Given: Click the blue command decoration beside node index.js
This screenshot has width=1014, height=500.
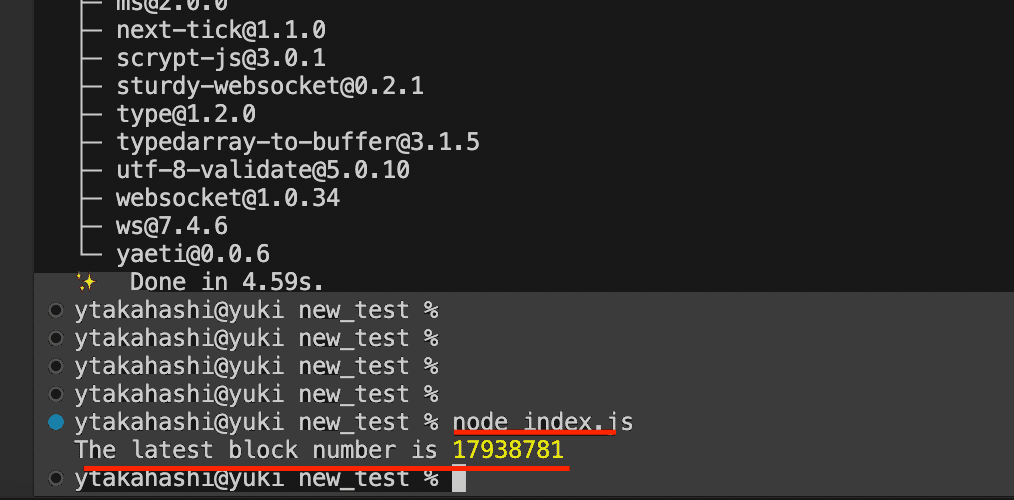Looking at the screenshot, I should [x=56, y=422].
